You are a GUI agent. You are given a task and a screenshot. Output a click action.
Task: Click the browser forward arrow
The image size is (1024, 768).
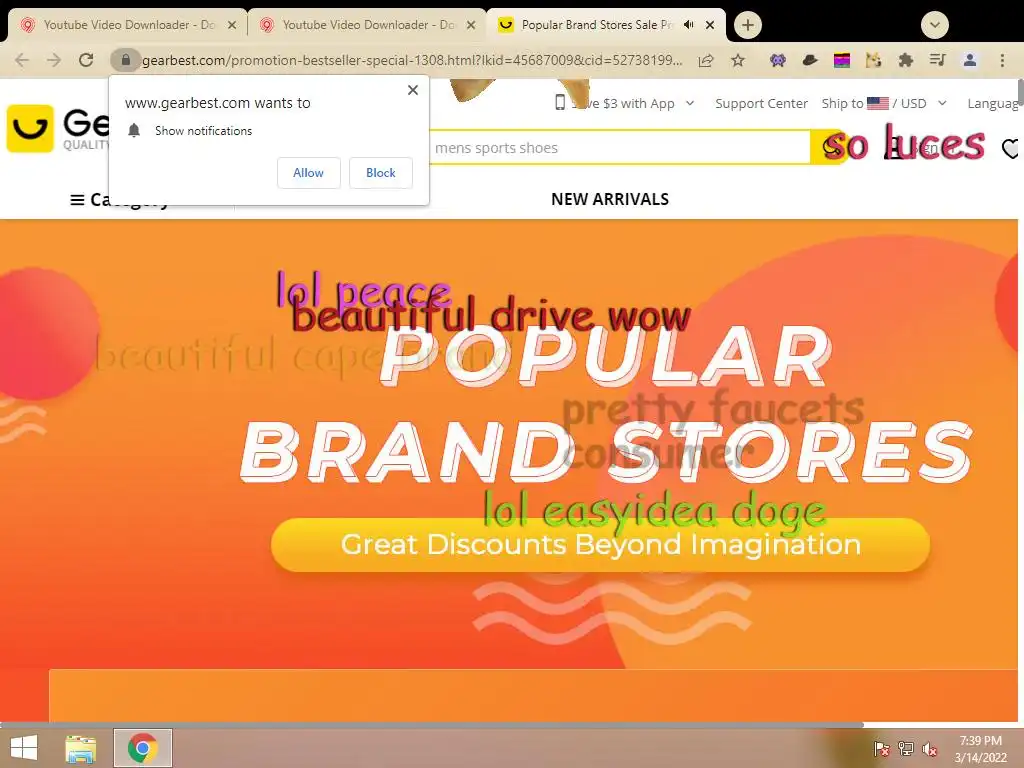[54, 61]
